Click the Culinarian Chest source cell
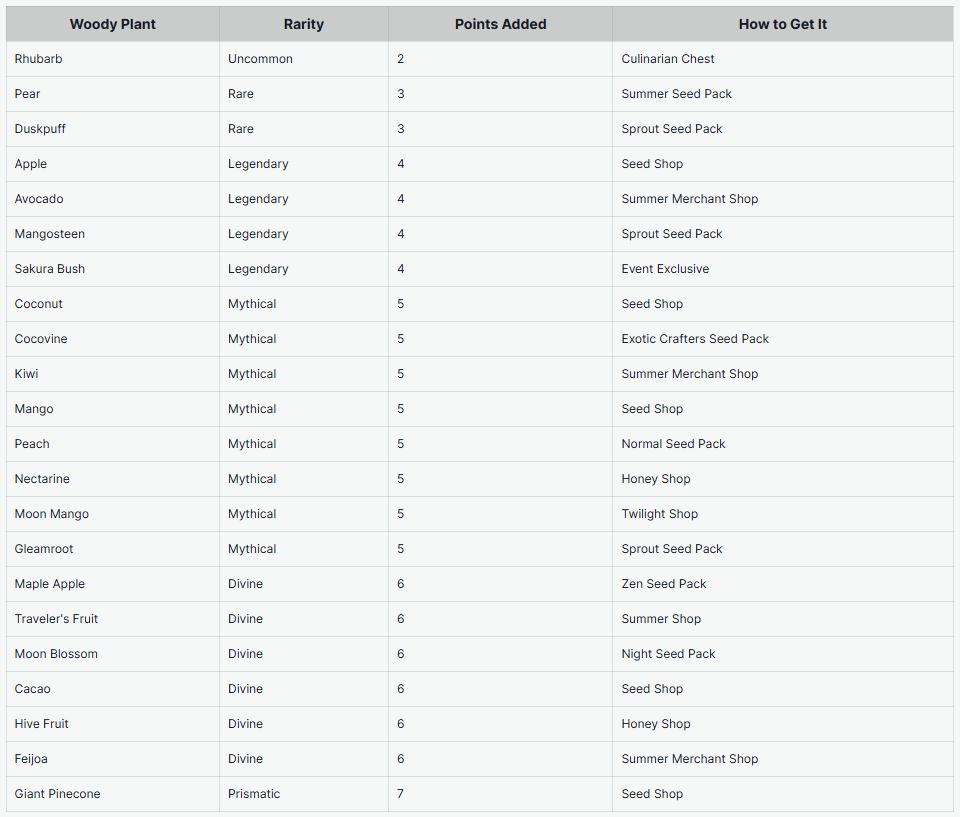 (668, 59)
